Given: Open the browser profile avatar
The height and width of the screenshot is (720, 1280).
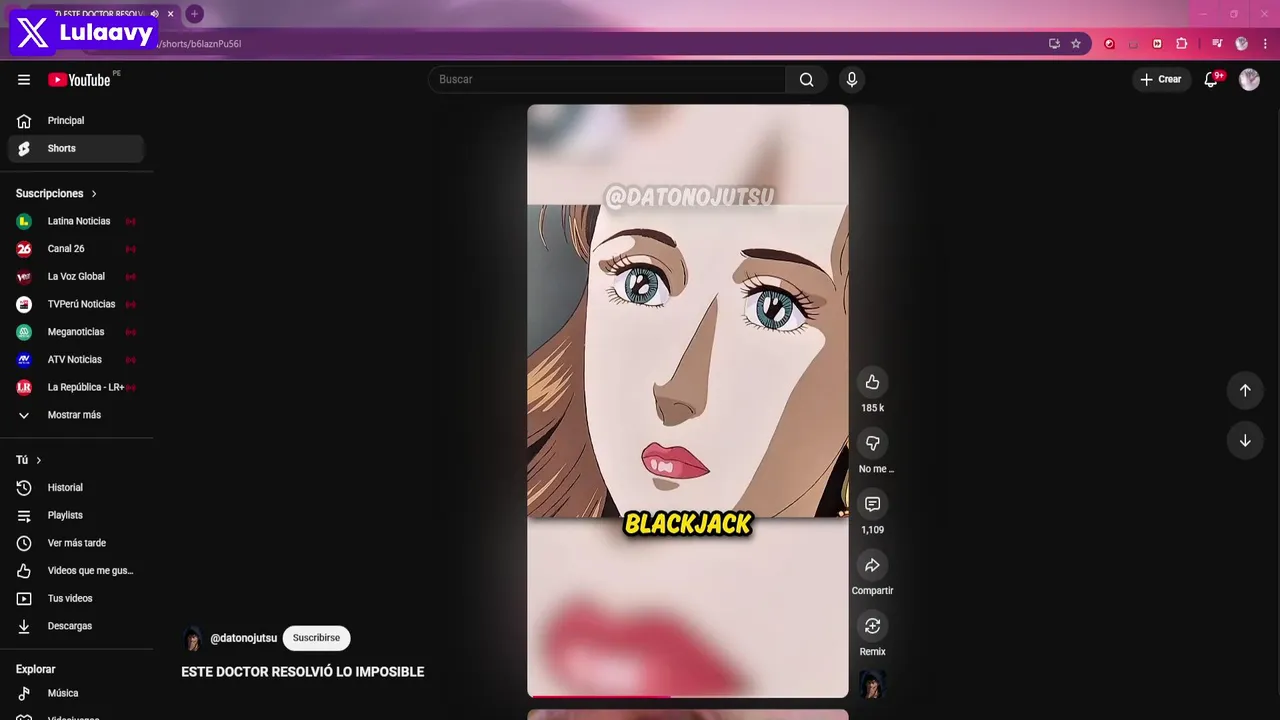Looking at the screenshot, I should click(x=1242, y=44).
